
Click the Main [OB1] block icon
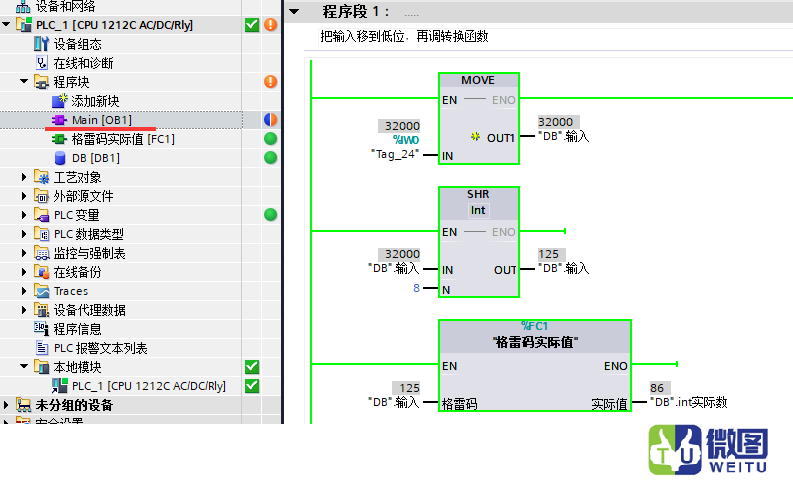(x=59, y=120)
